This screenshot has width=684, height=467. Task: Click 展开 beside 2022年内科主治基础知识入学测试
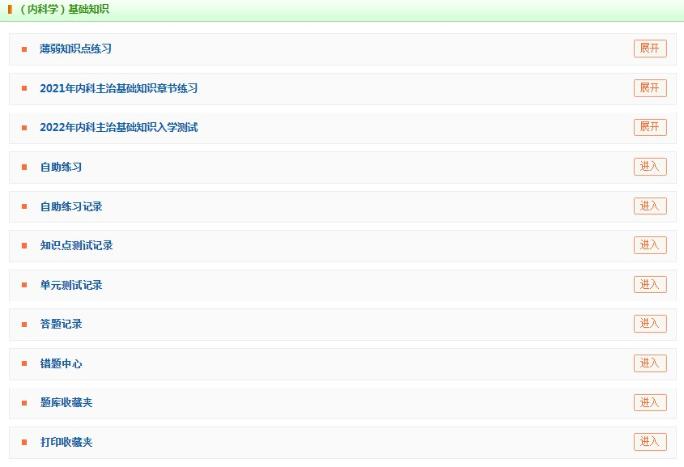[649, 127]
